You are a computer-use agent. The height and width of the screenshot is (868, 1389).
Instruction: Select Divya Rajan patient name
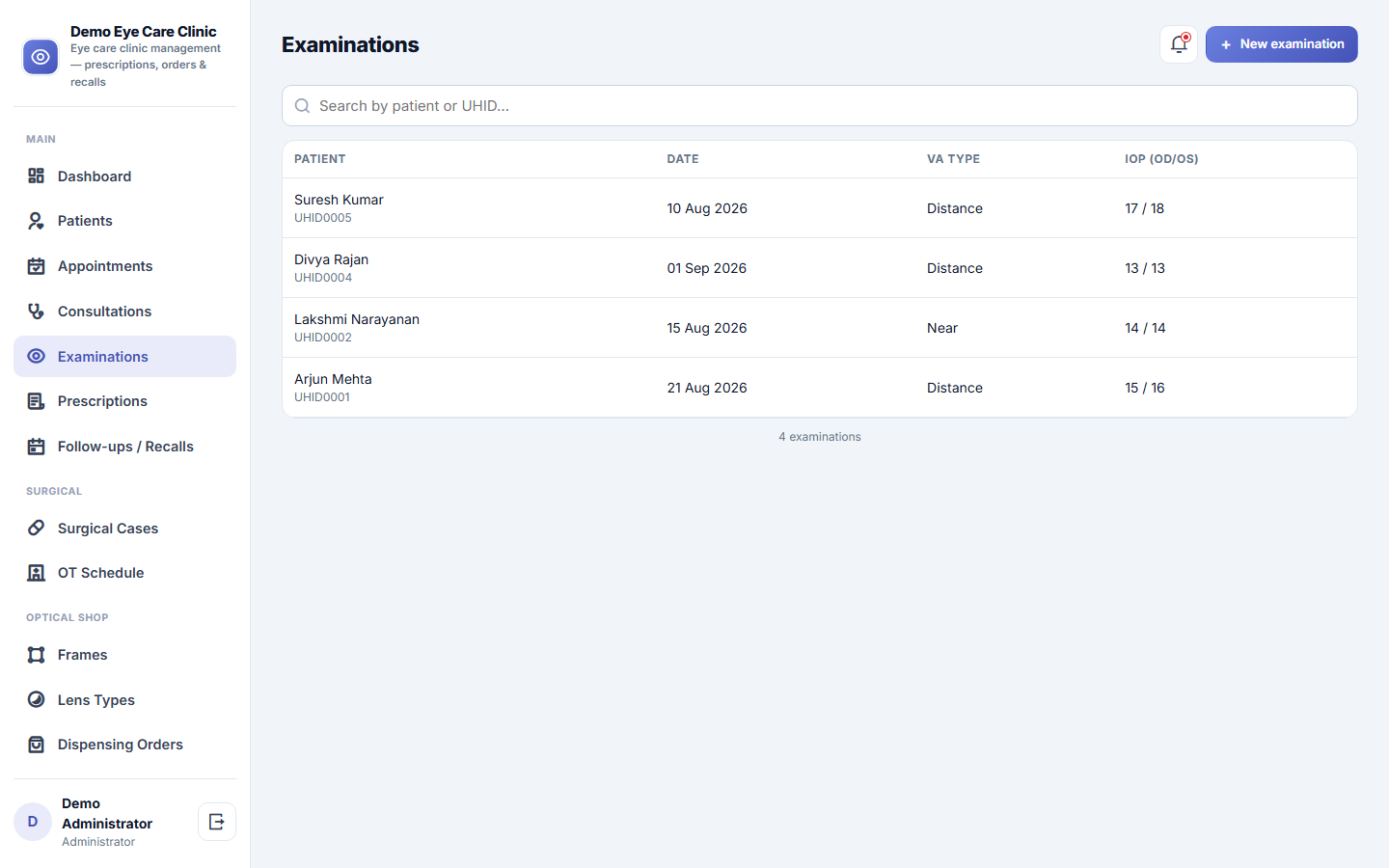331,259
